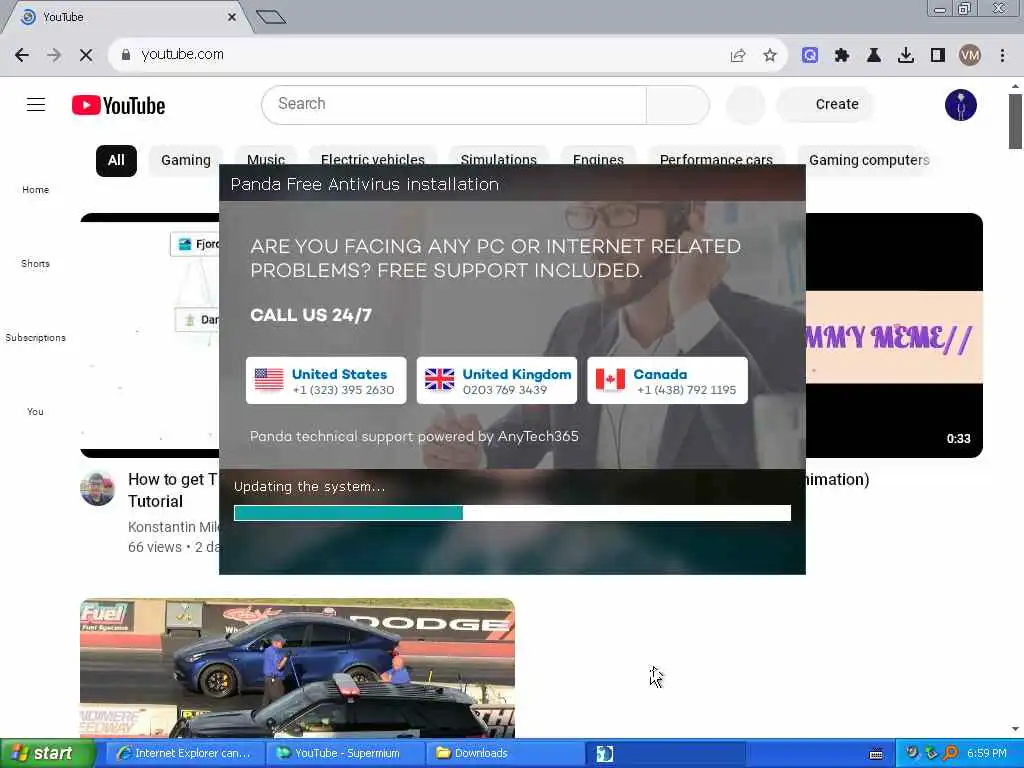Open the browser downloads icon
This screenshot has width=1024, height=768.
(x=906, y=56)
